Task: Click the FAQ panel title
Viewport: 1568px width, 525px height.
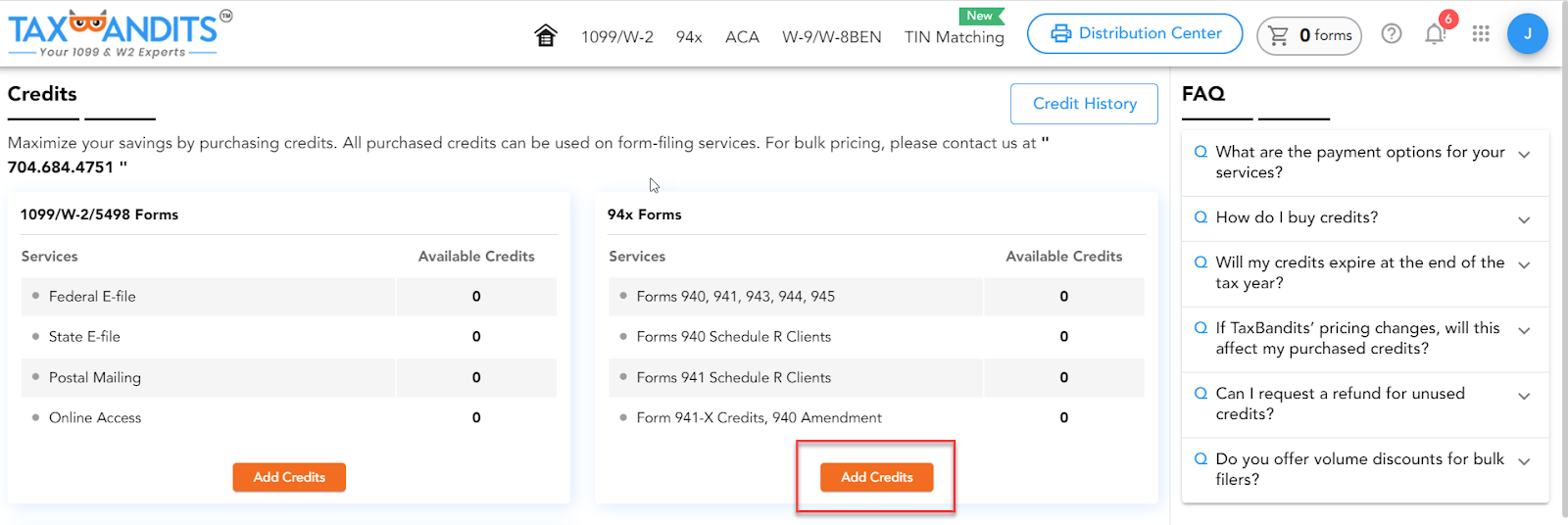Action: coord(1203,94)
